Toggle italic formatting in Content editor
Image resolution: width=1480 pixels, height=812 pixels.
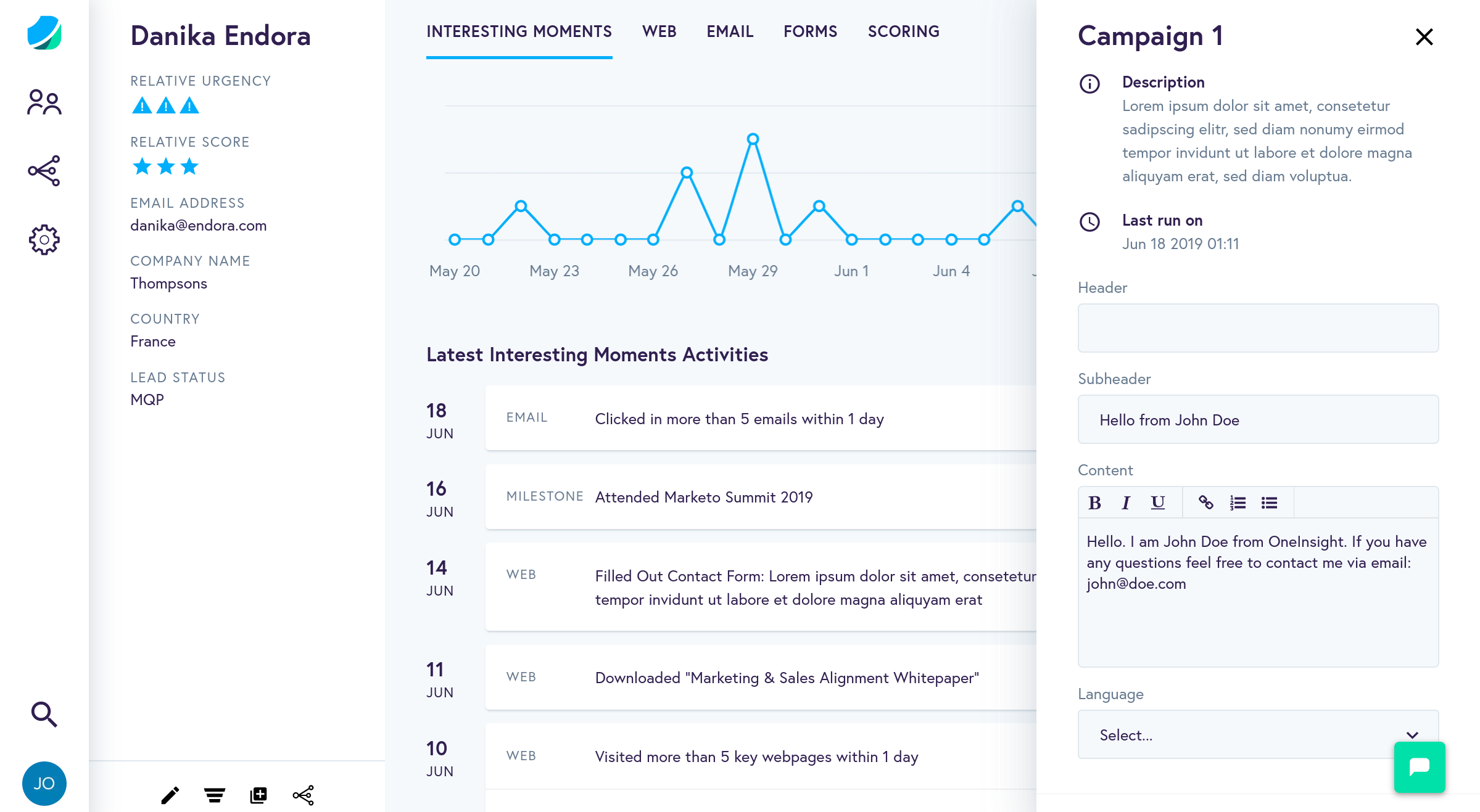coord(1126,503)
